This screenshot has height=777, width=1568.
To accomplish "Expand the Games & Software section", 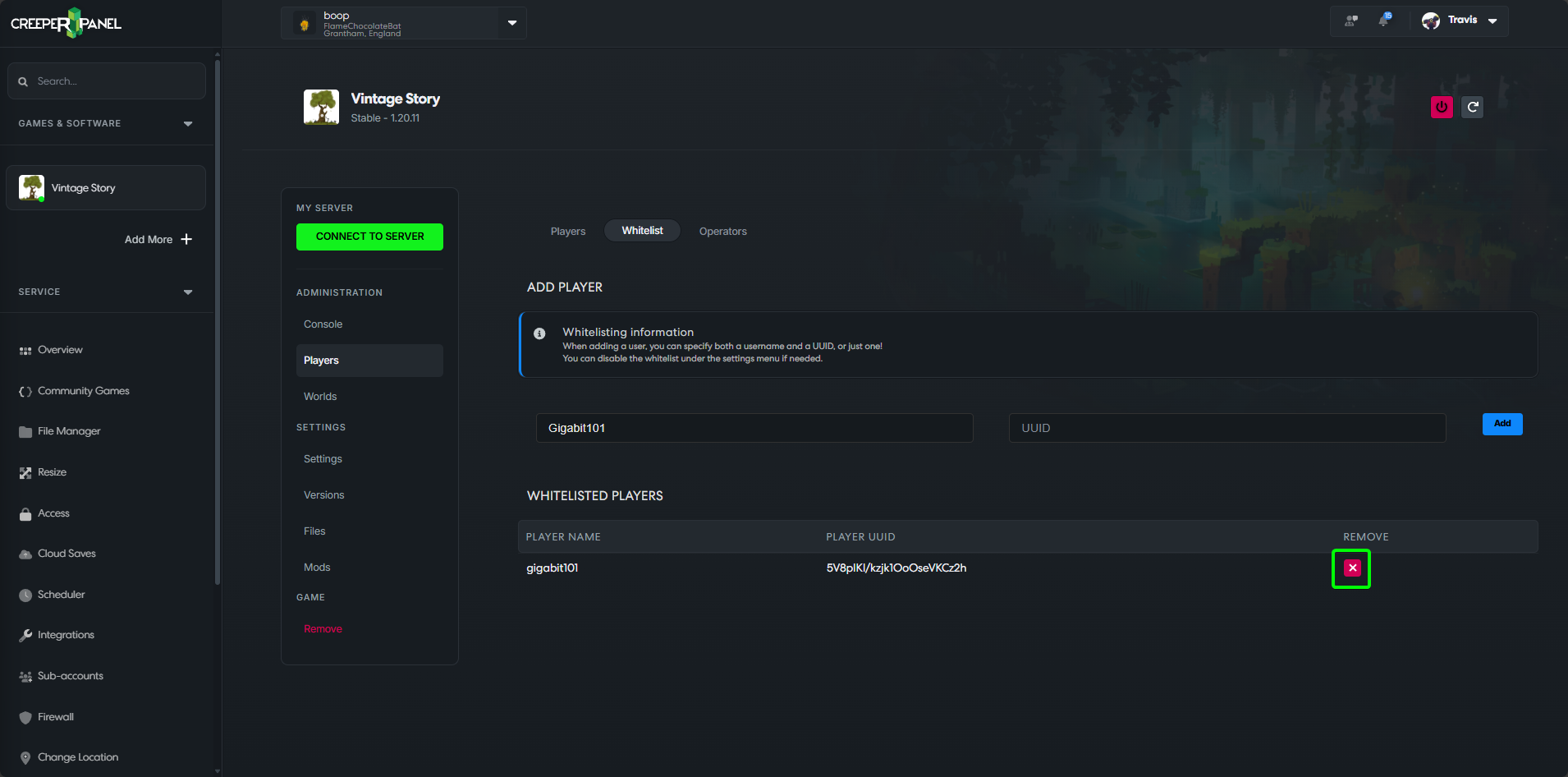I will point(188,123).
